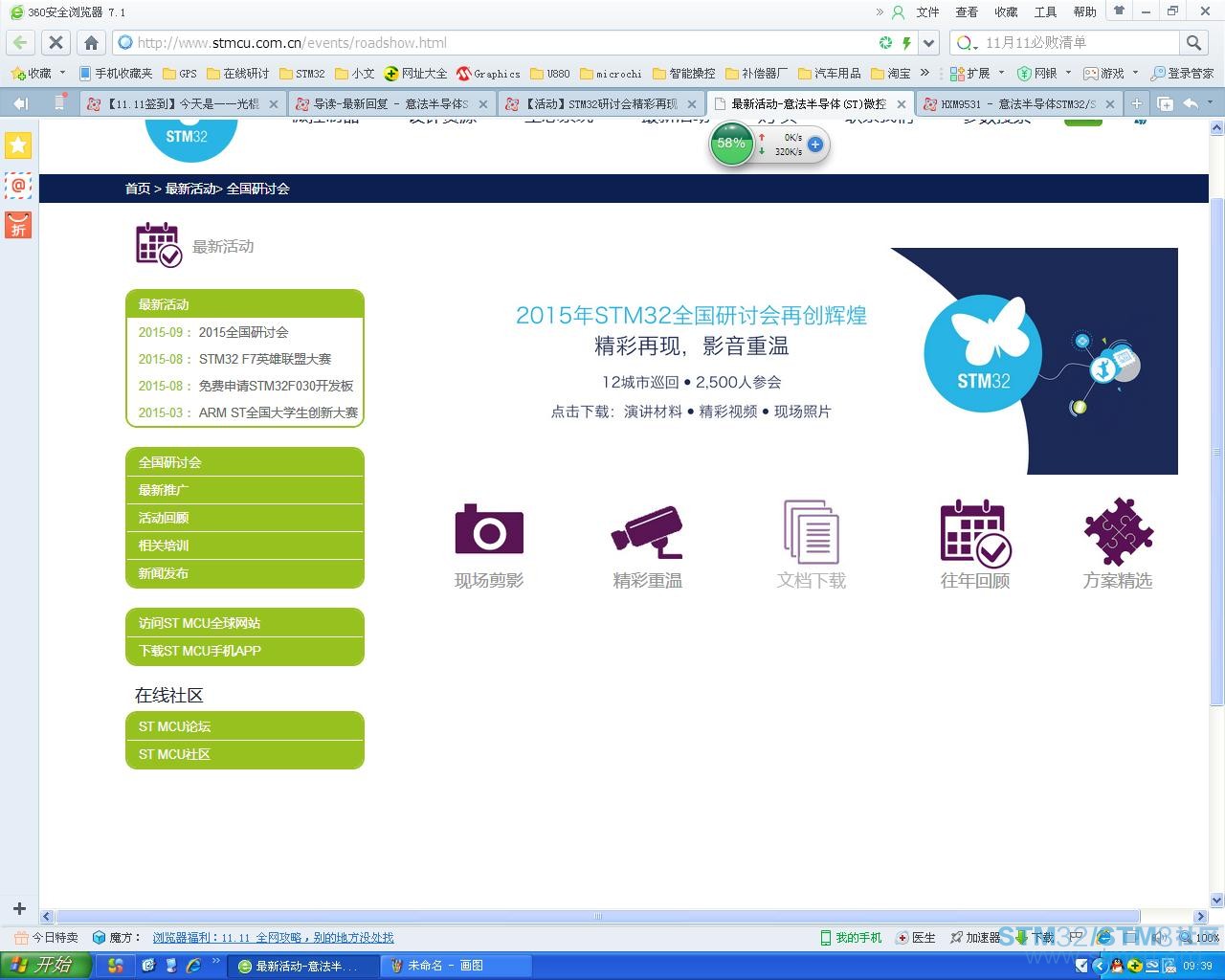Screen dimensions: 1225x980
Task: Open 访问ST MCU全球网站 button
Action: 245,623
